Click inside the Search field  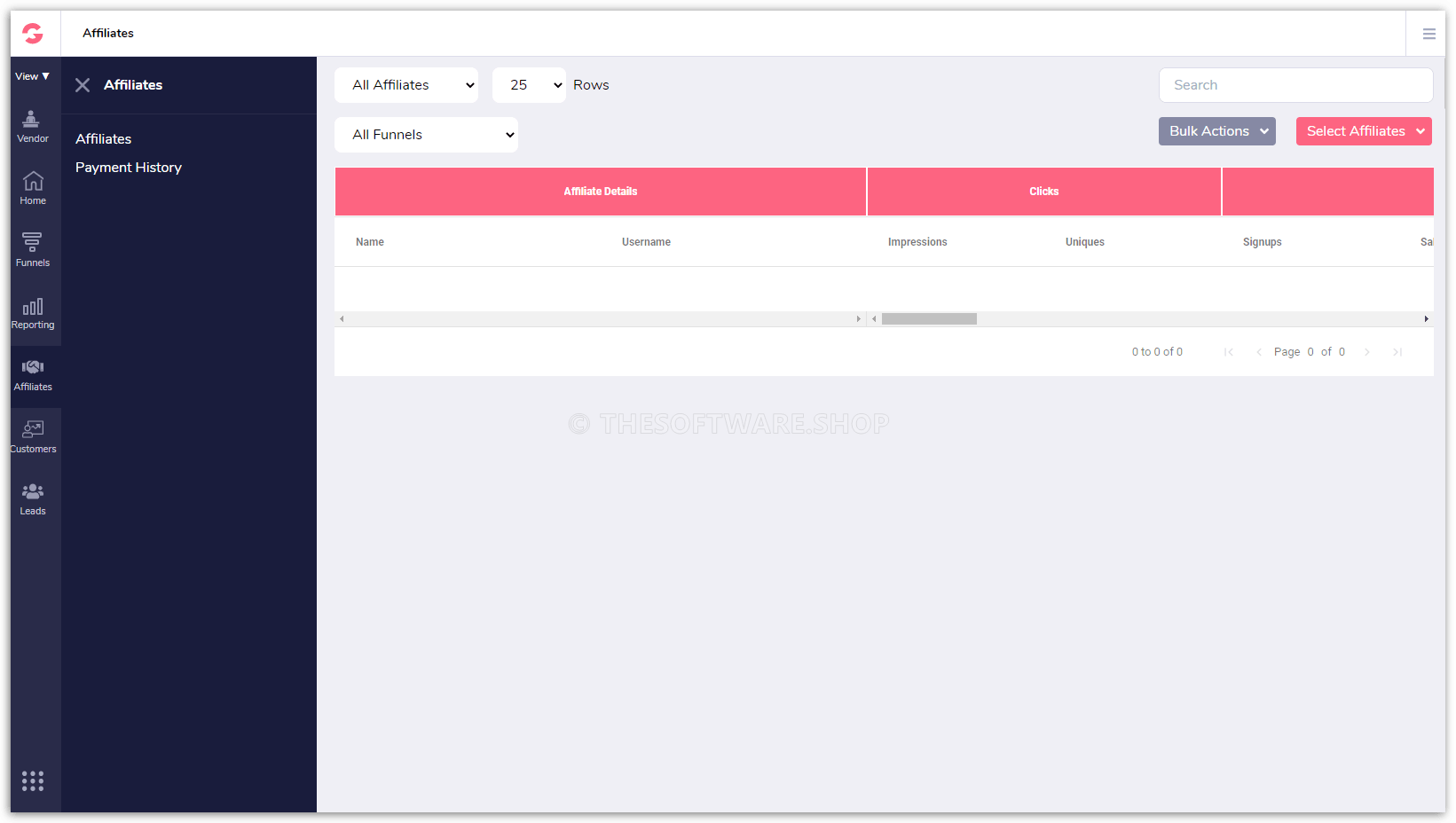pyautogui.click(x=1295, y=84)
